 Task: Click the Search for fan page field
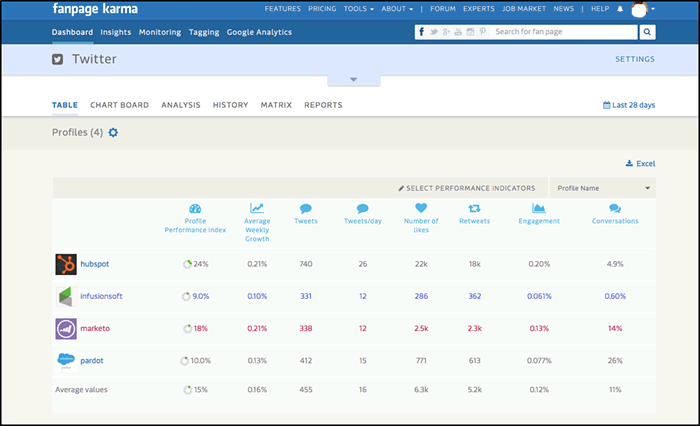564,32
